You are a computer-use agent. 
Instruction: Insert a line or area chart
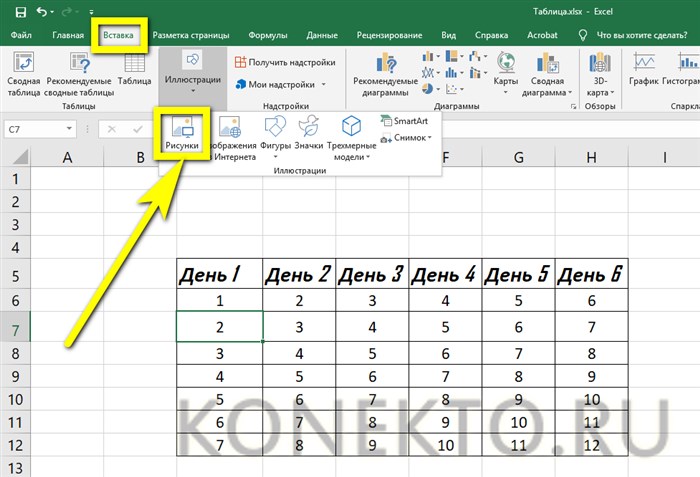click(431, 72)
